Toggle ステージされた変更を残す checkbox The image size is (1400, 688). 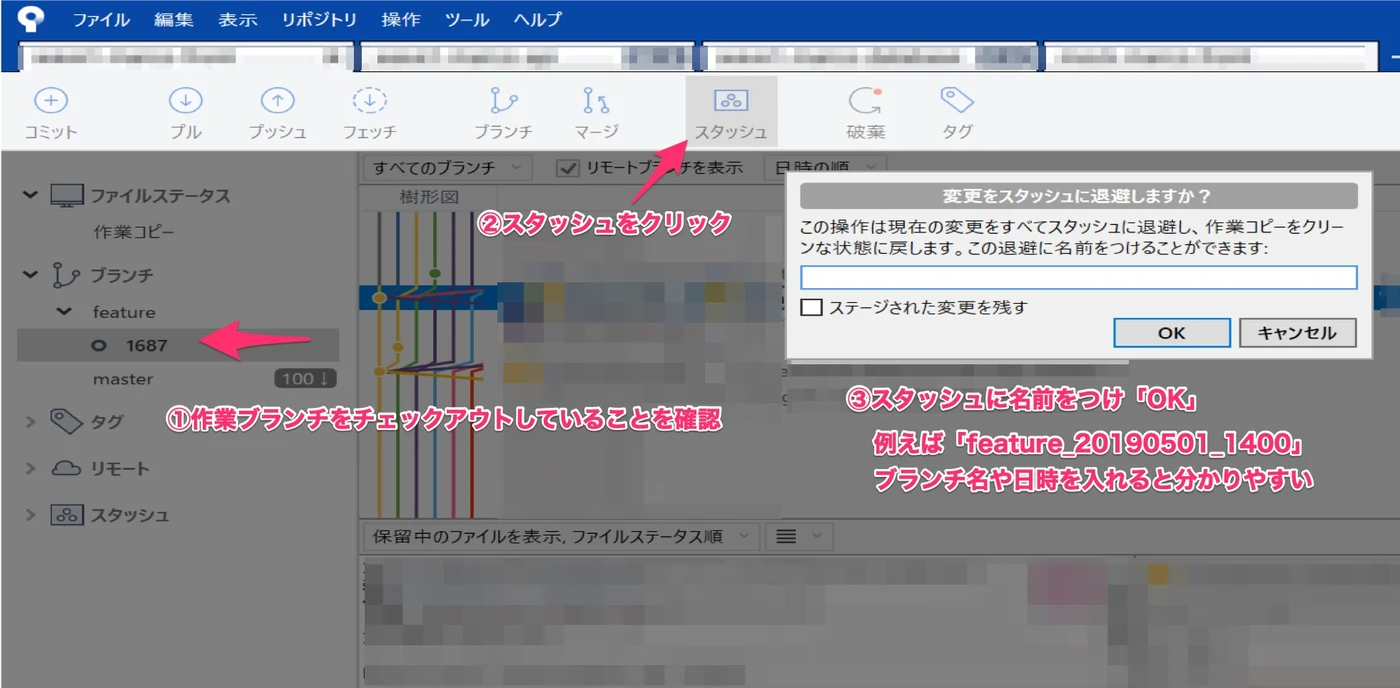pyautogui.click(x=811, y=307)
